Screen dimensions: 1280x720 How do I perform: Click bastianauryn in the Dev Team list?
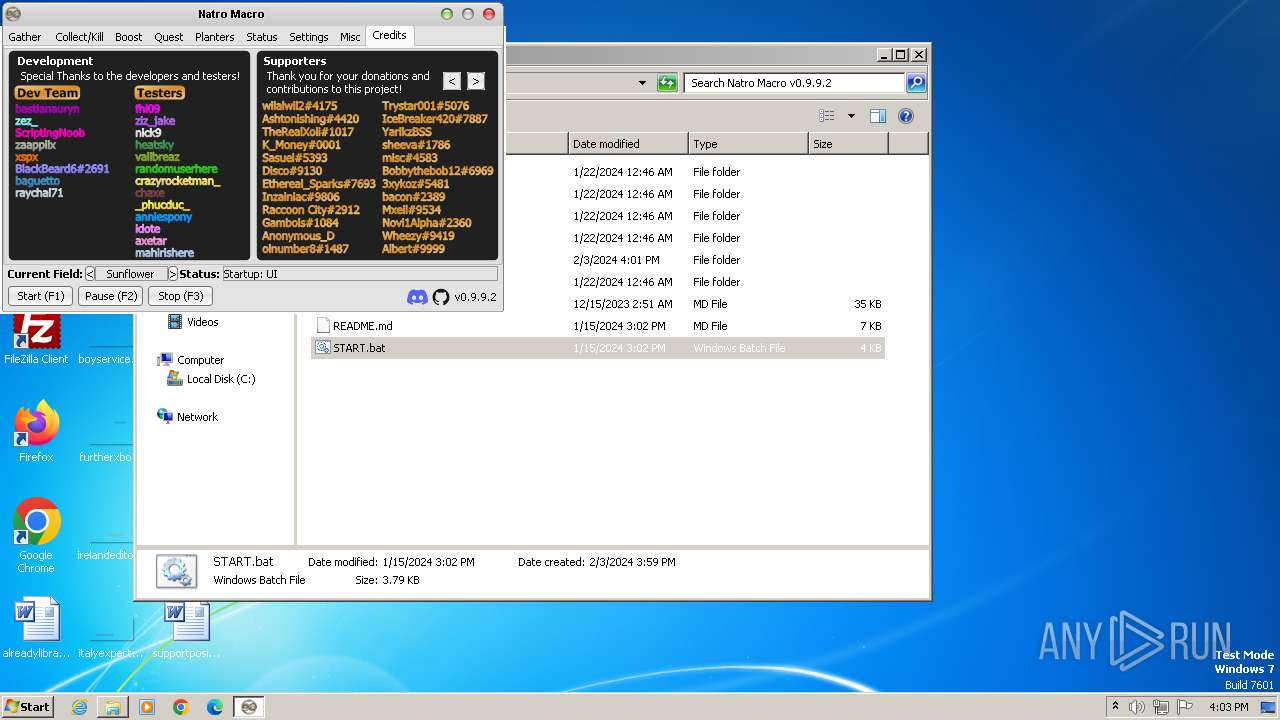pyautogui.click(x=47, y=108)
